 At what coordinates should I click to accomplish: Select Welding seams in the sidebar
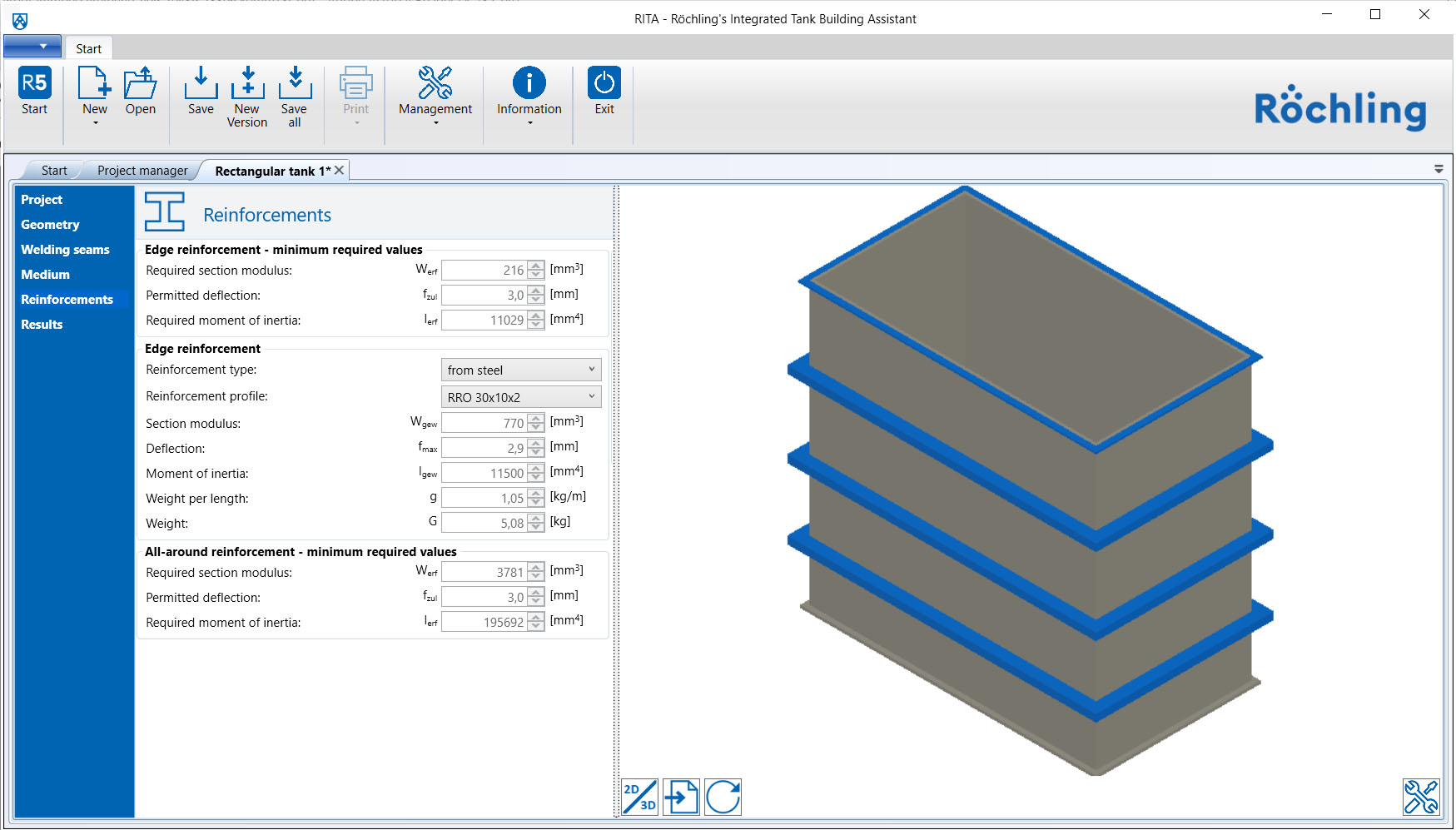[65, 250]
